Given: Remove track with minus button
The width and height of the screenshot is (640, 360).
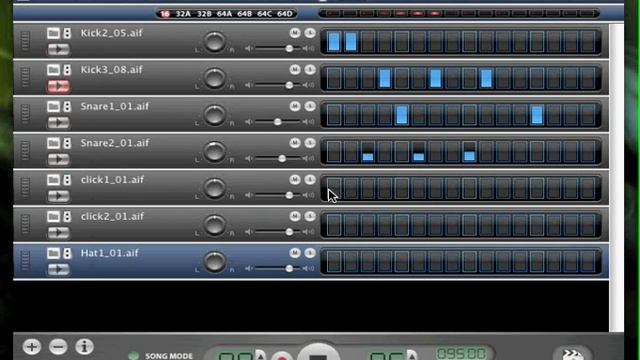Looking at the screenshot, I should click(58, 347).
